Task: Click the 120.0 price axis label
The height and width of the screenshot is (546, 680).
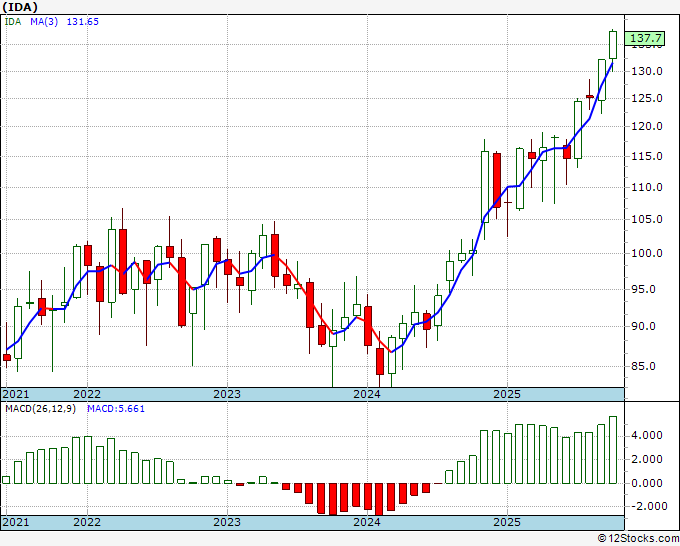Action: pyautogui.click(x=647, y=127)
